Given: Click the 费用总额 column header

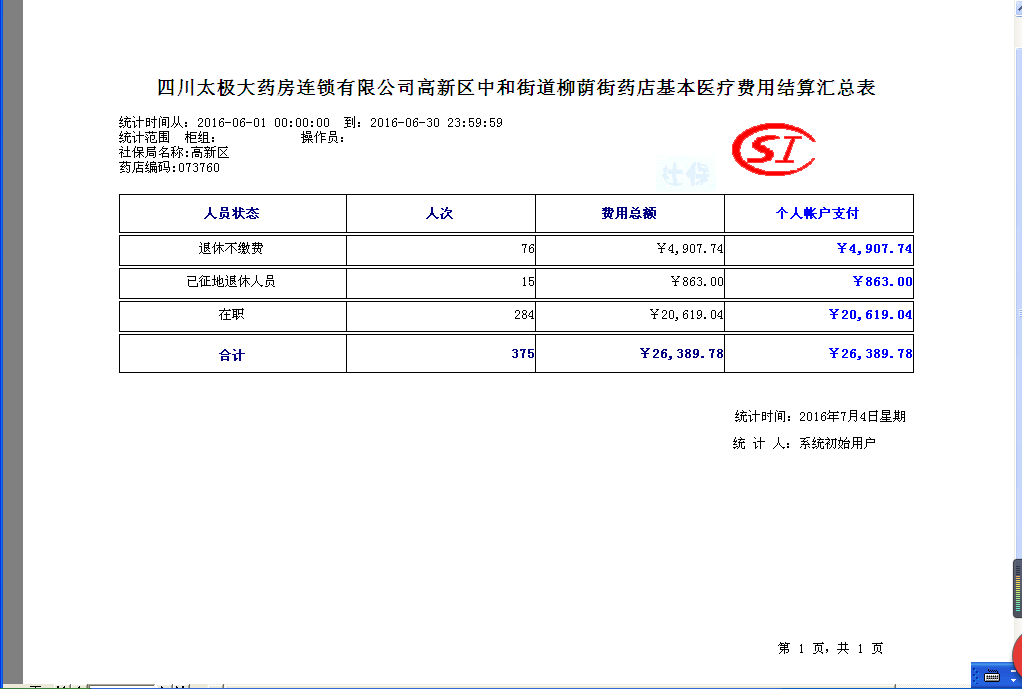Looking at the screenshot, I should click(629, 213).
